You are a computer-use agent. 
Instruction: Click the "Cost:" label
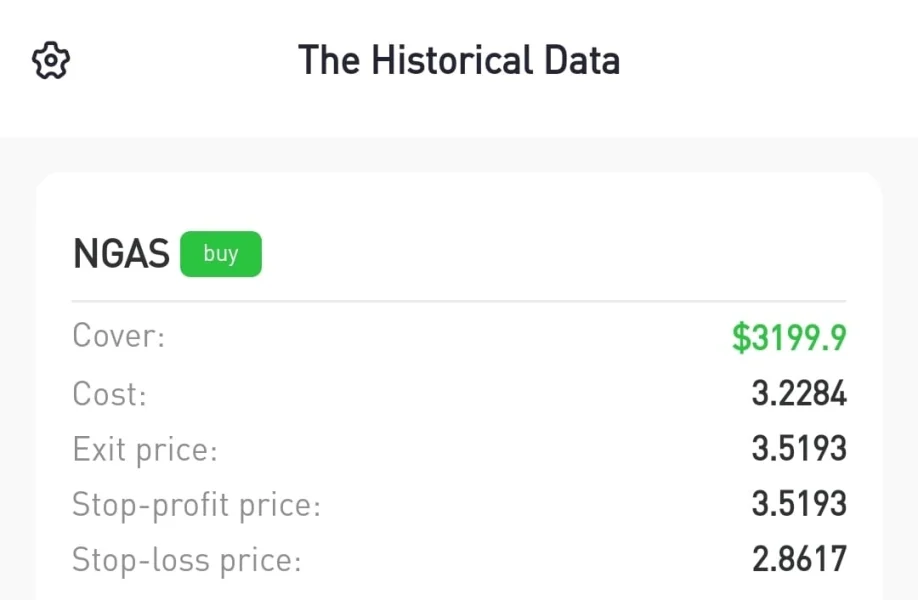pyautogui.click(x=109, y=394)
